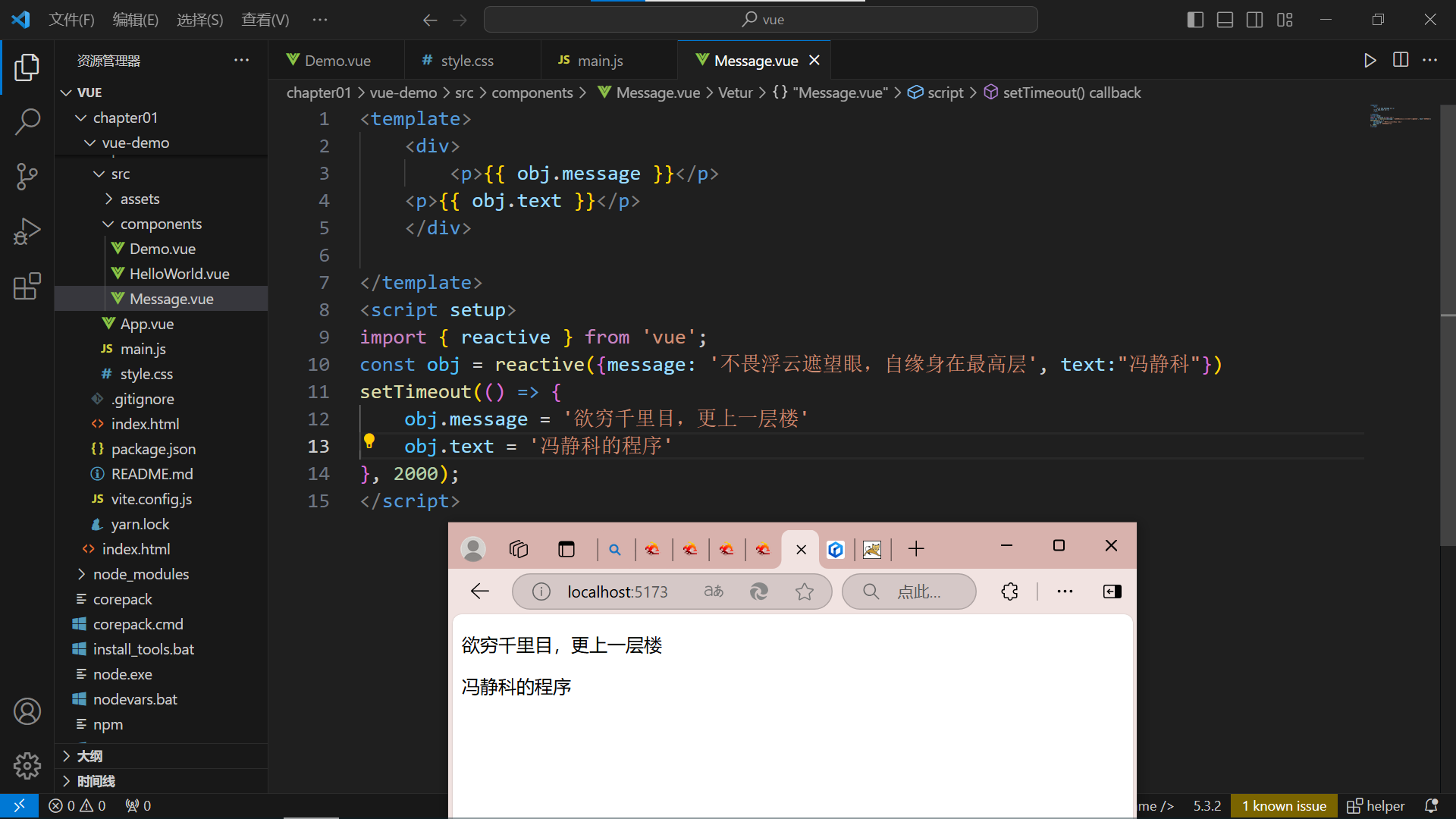The height and width of the screenshot is (819, 1456).
Task: Click the components breadcrumb
Action: point(532,93)
